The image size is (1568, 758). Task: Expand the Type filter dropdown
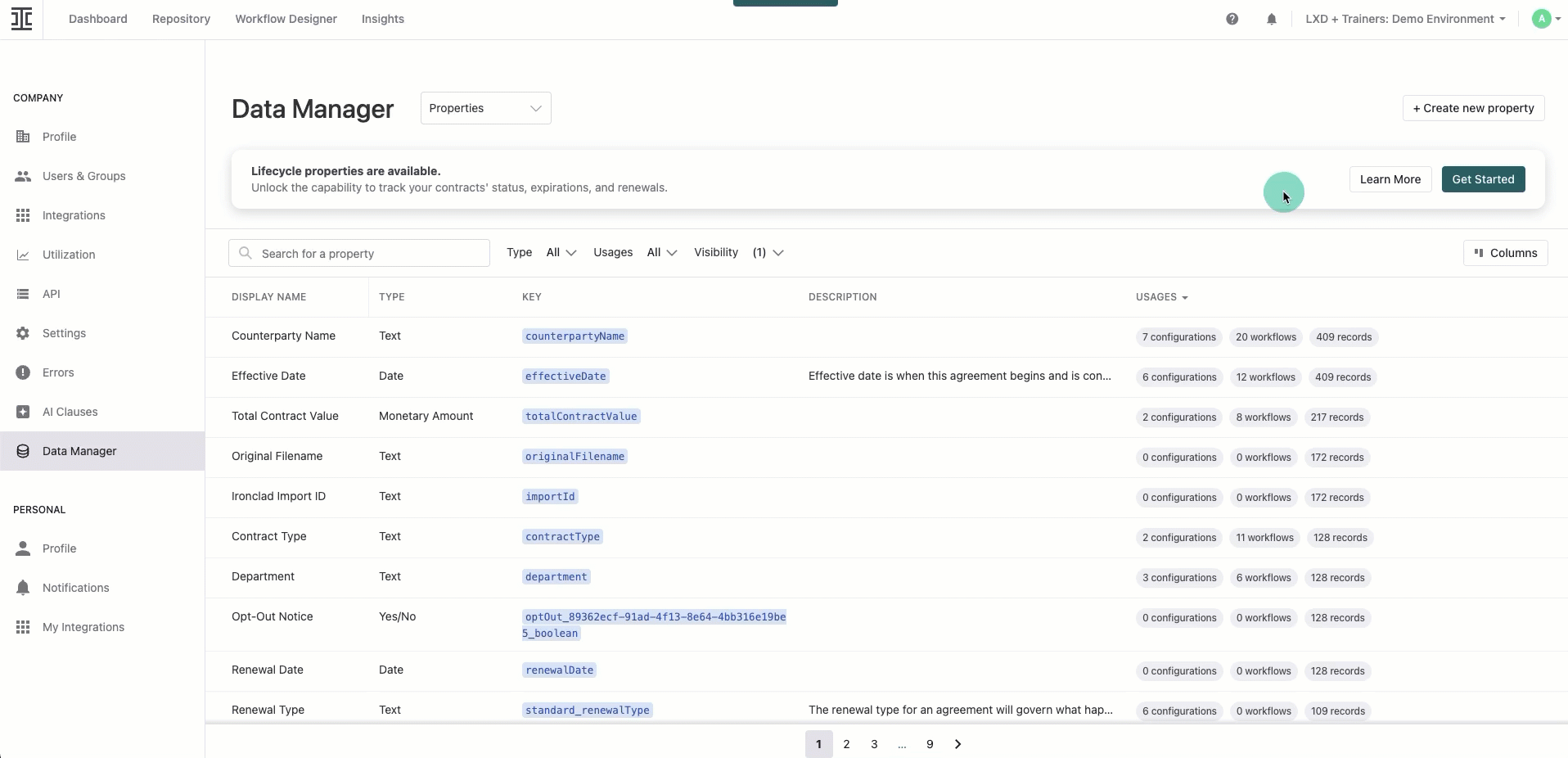pyautogui.click(x=561, y=253)
